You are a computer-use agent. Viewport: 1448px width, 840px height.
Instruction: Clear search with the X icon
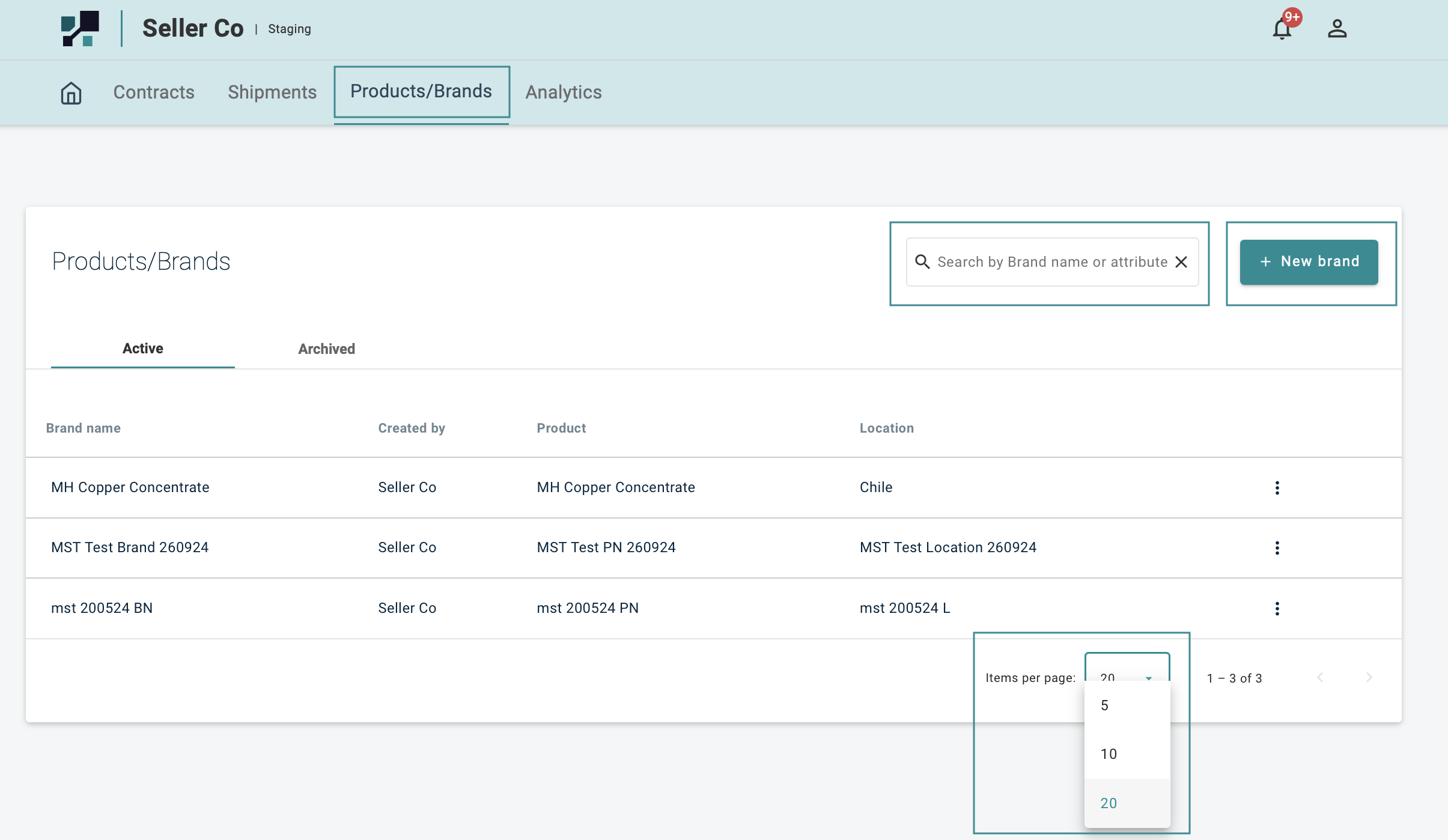[1181, 262]
